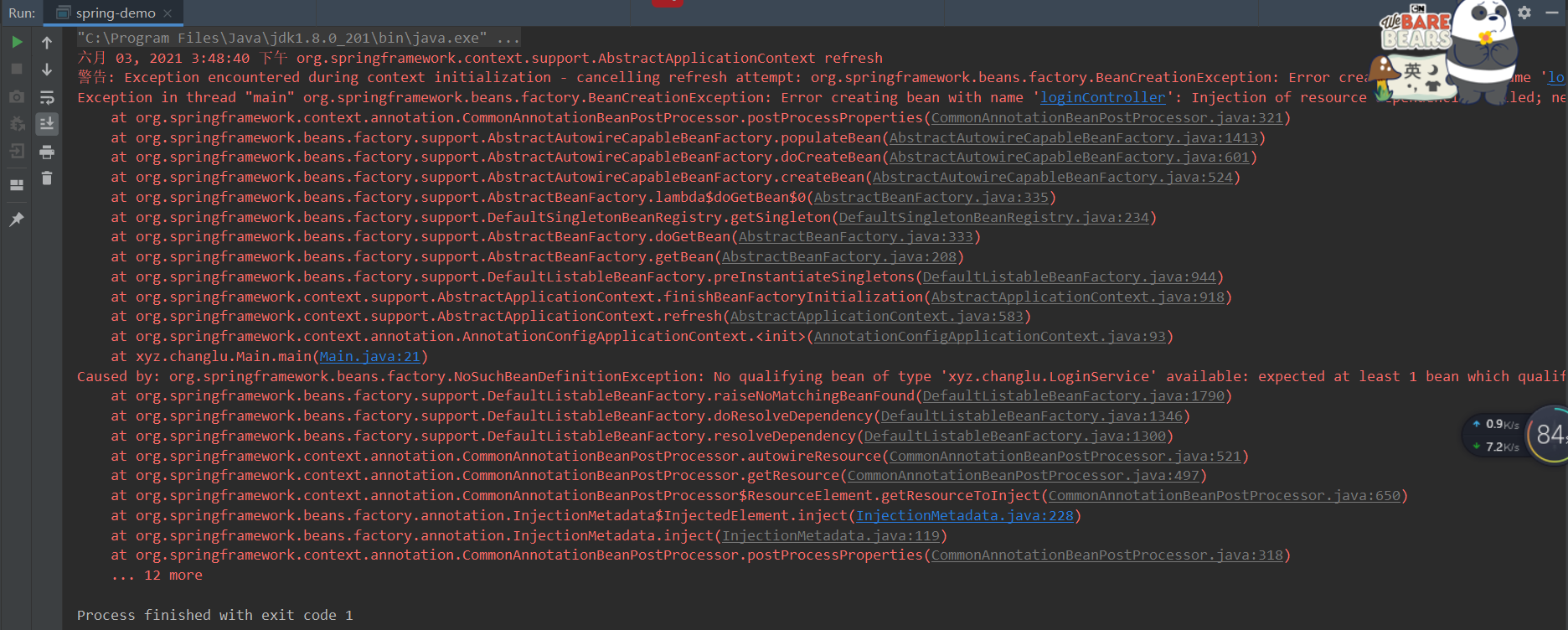The height and width of the screenshot is (630, 1568).
Task: Open DefaultListableBeanFactory.java:1790 link
Action: pos(1073,395)
